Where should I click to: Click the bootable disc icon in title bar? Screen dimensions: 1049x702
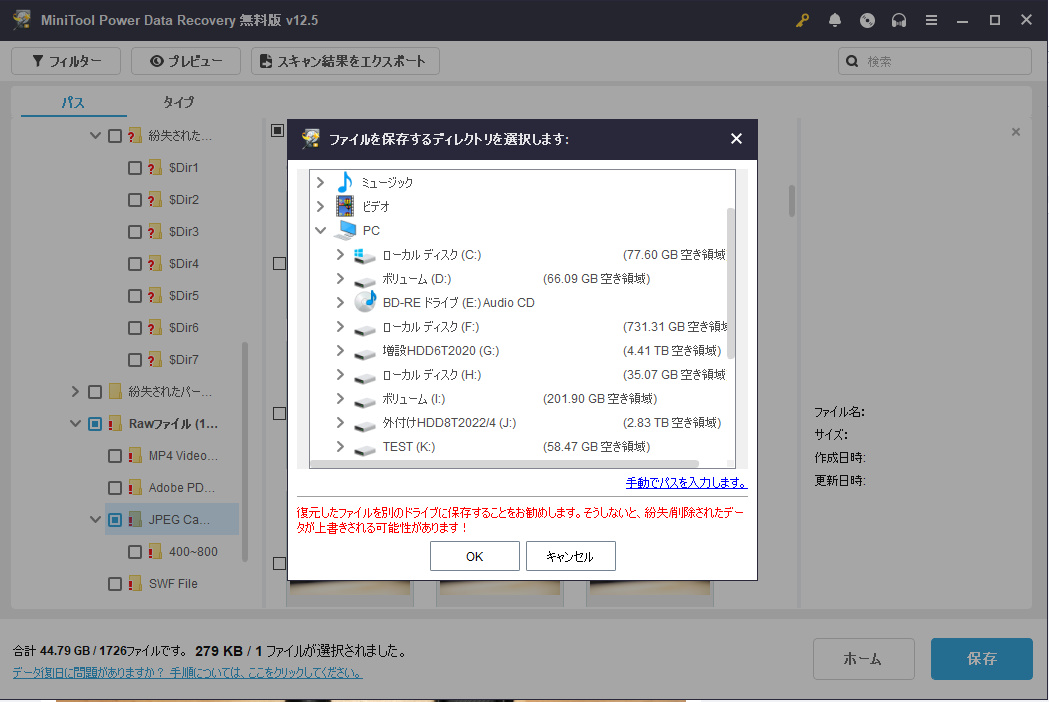click(867, 21)
